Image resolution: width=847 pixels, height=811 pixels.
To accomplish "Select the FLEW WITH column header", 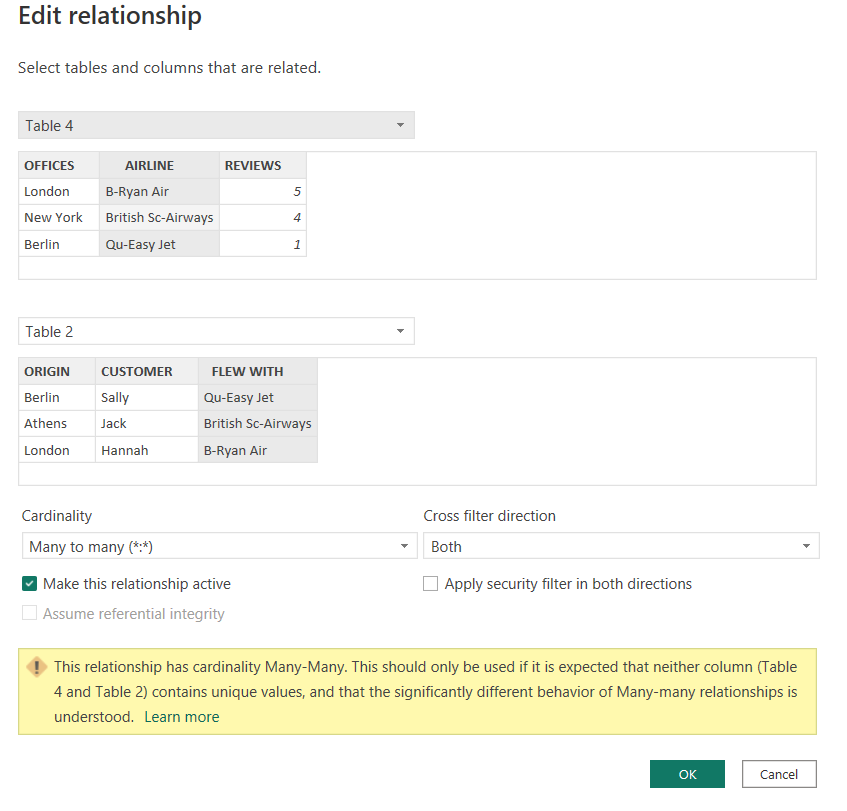I will [247, 371].
